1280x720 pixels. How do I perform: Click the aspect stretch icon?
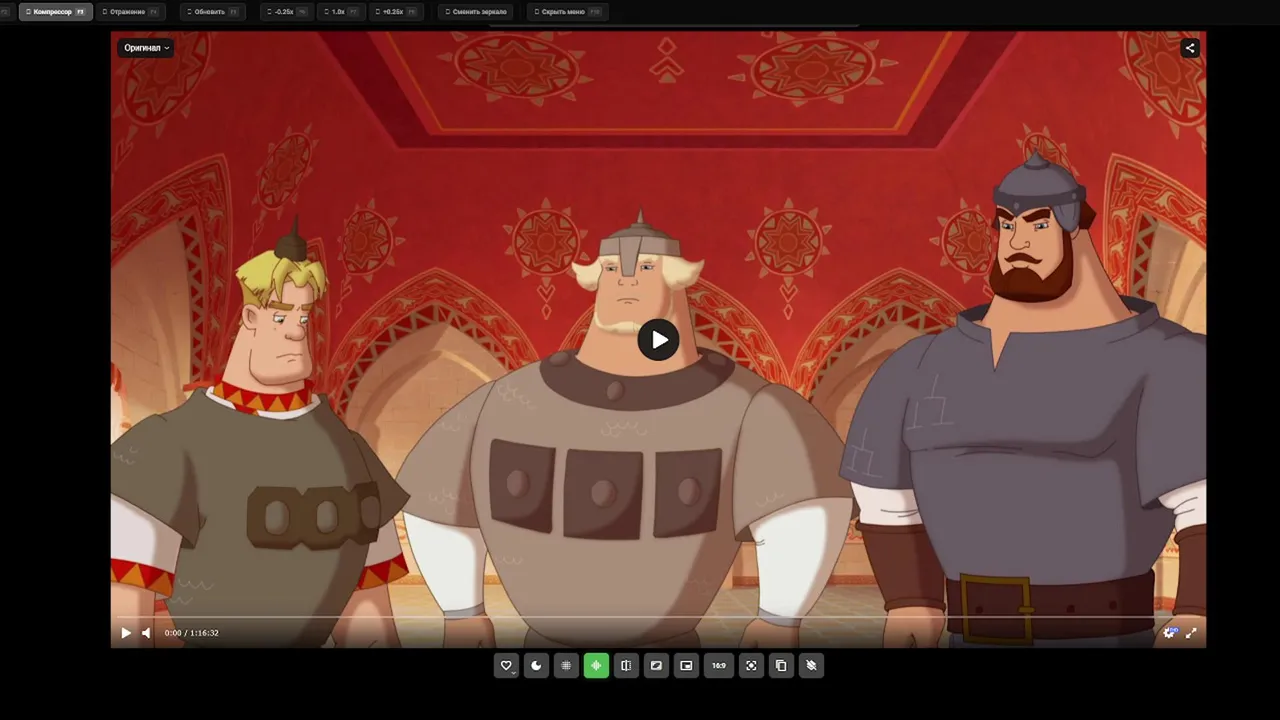click(656, 665)
